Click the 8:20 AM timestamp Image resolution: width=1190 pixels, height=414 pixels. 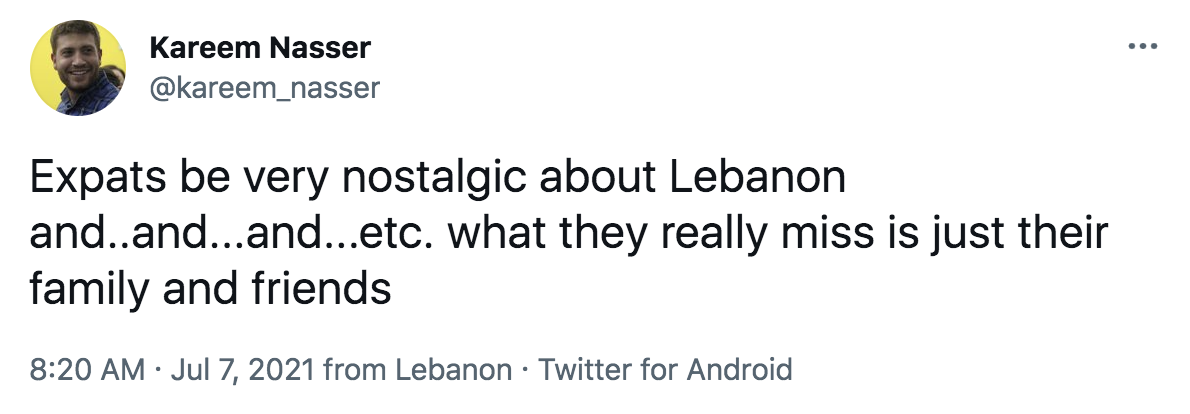tap(87, 369)
